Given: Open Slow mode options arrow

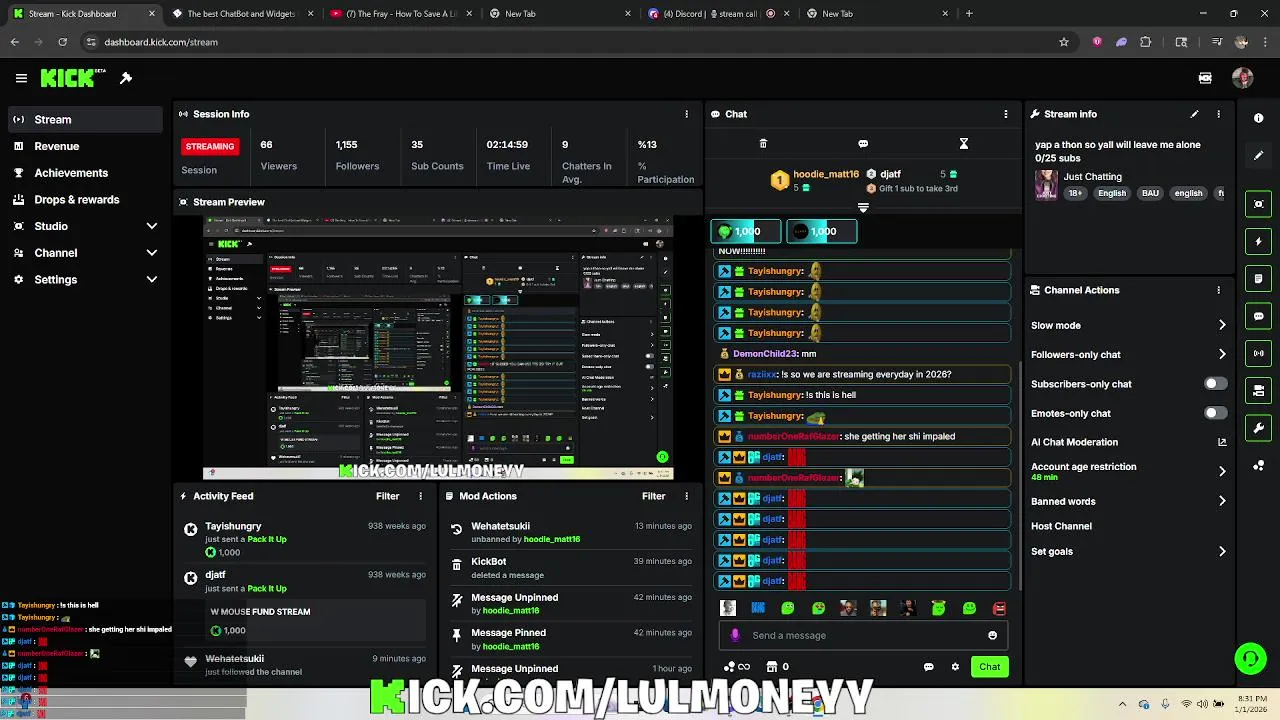Looking at the screenshot, I should tap(1222, 325).
